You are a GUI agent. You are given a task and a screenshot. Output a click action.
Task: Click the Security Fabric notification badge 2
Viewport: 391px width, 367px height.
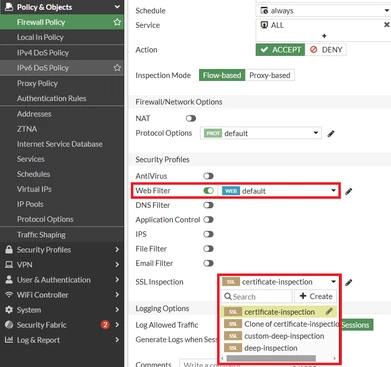coord(105,325)
